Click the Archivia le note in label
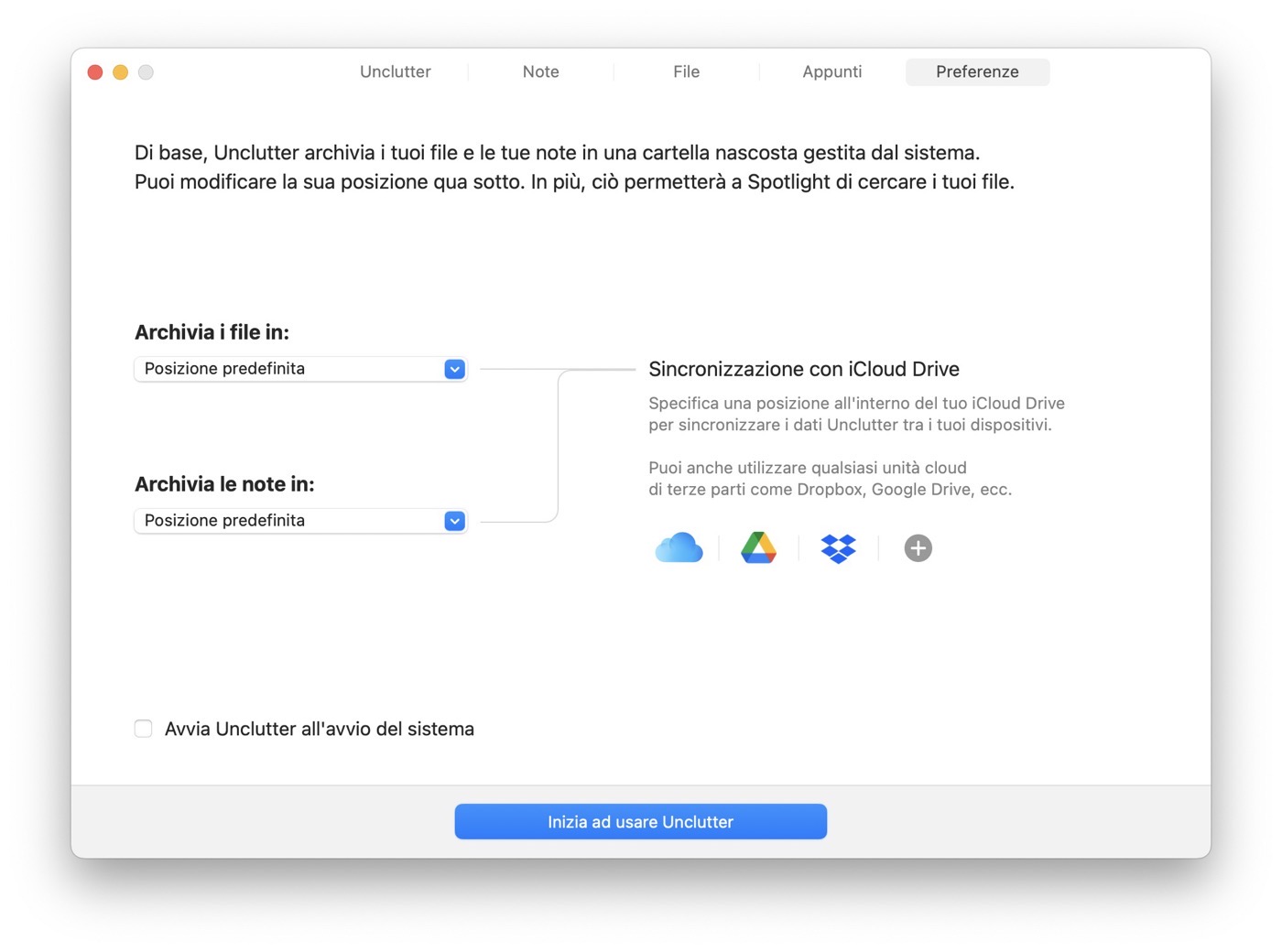This screenshot has width=1282, height=952. click(224, 484)
